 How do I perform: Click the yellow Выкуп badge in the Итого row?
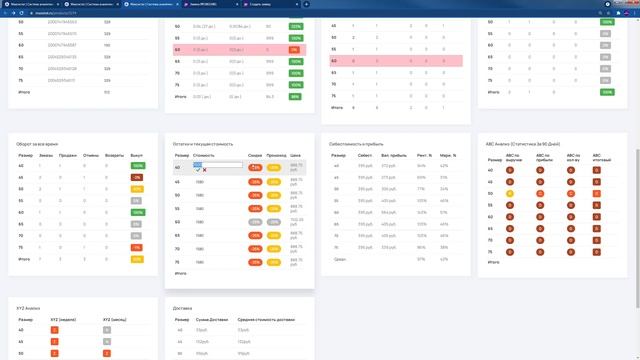pos(137,260)
